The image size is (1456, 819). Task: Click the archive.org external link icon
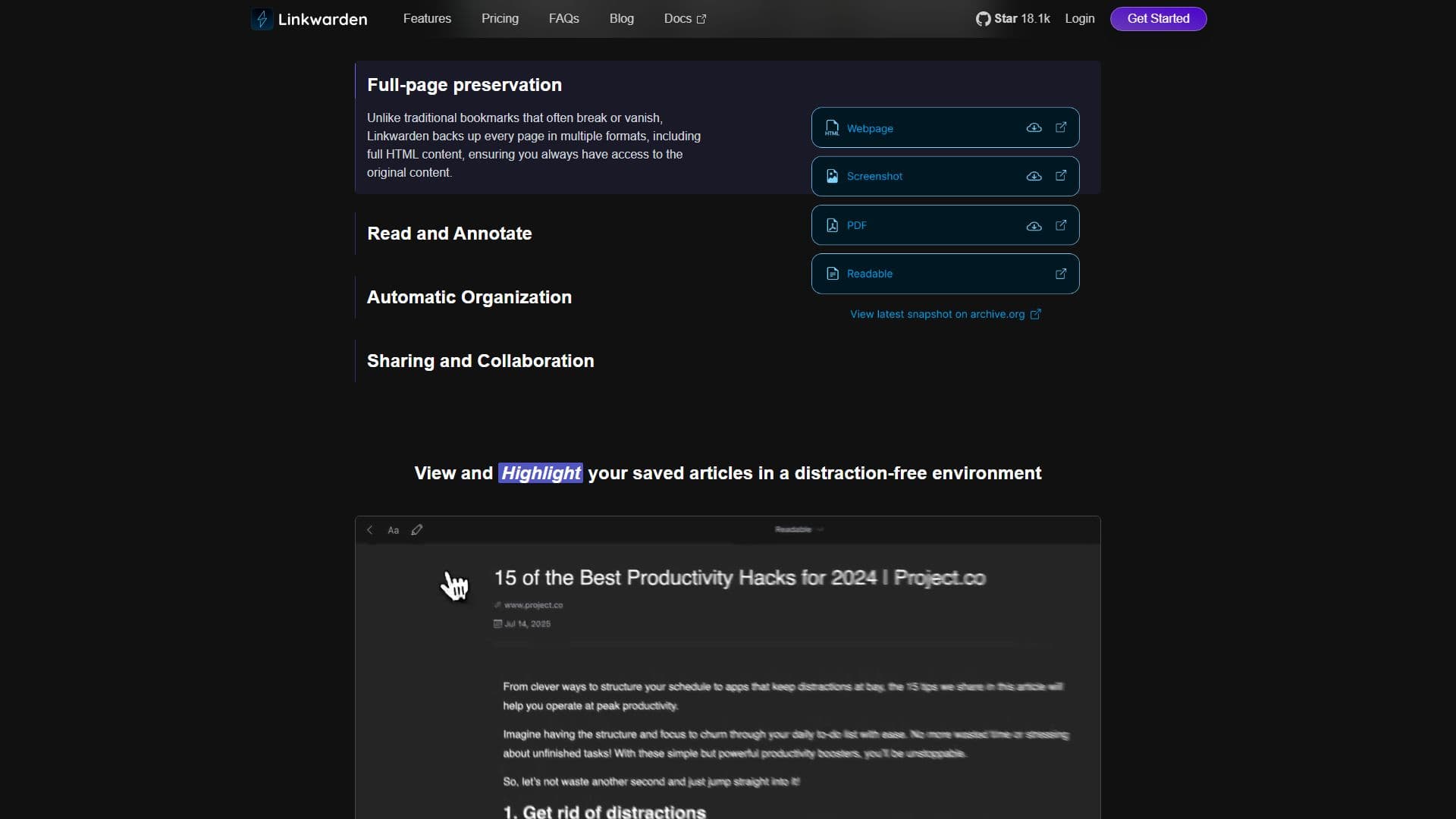pyautogui.click(x=1036, y=314)
